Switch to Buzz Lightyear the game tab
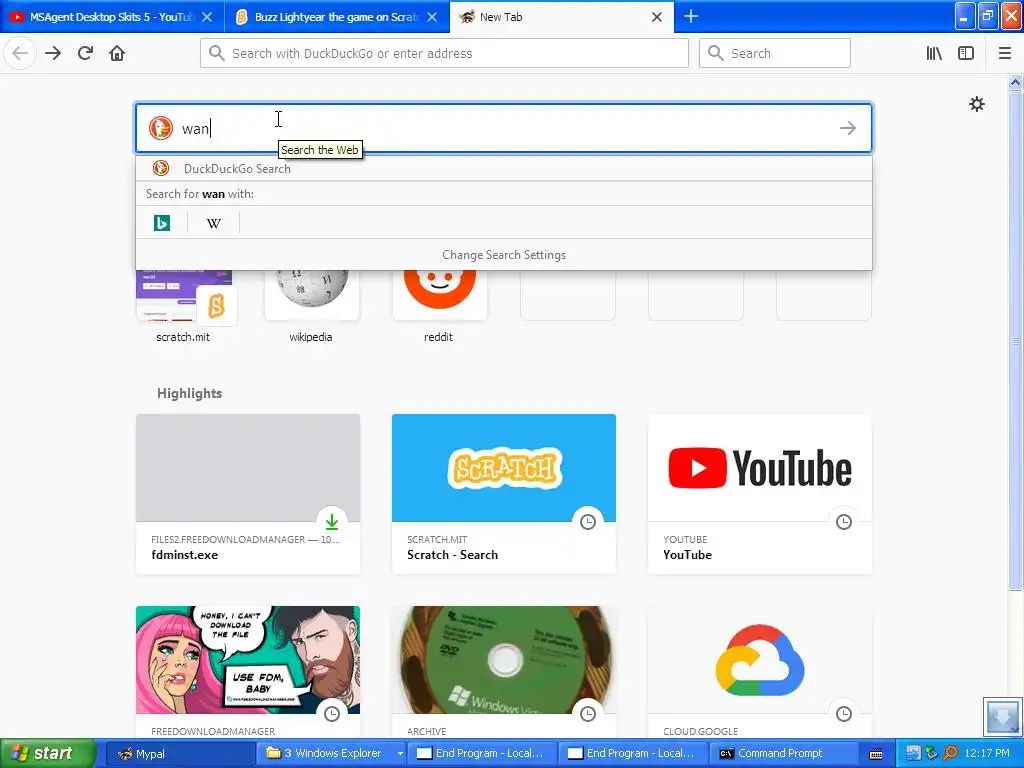1024x768 pixels. click(x=337, y=16)
